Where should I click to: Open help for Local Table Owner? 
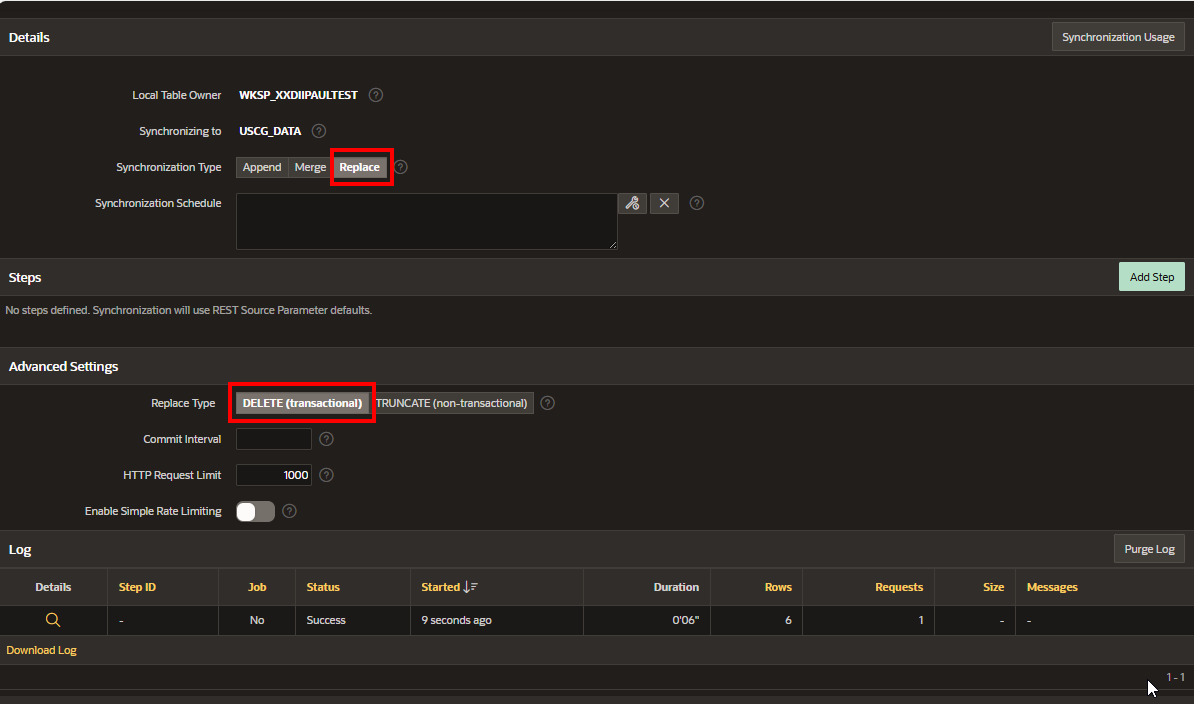[x=375, y=95]
